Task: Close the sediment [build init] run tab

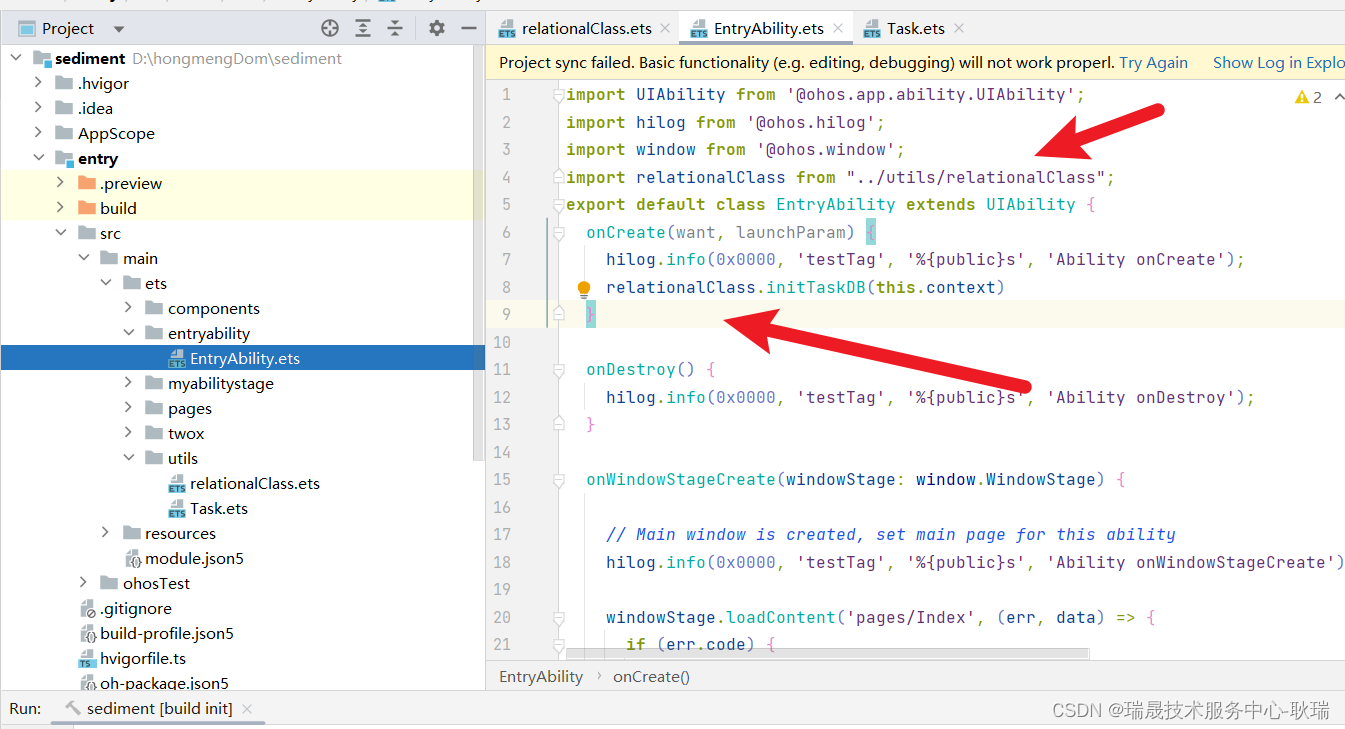Action: (247, 708)
